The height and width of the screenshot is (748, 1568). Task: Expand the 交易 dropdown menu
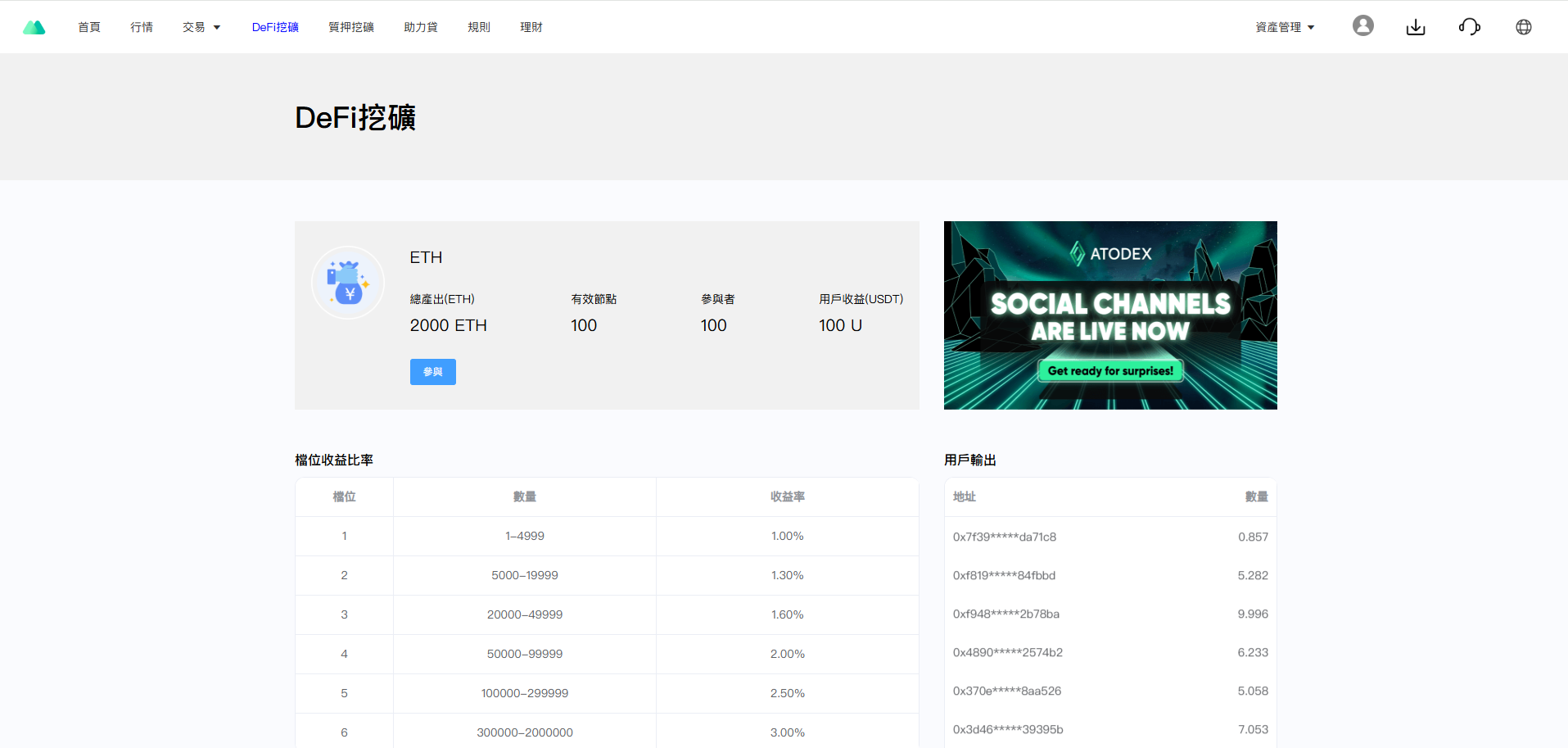tap(201, 27)
